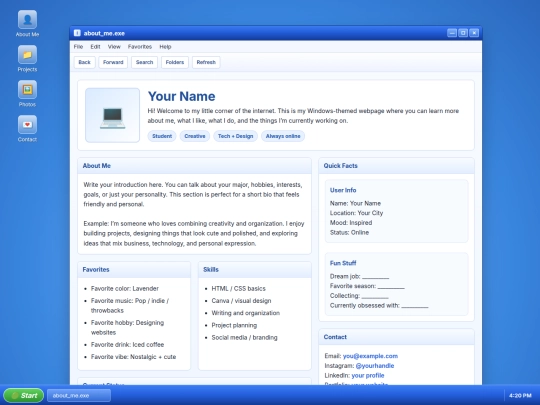The image size is (540, 405).
Task: Click 'Favorite drink: Iced coffee' item
Action: (127, 345)
